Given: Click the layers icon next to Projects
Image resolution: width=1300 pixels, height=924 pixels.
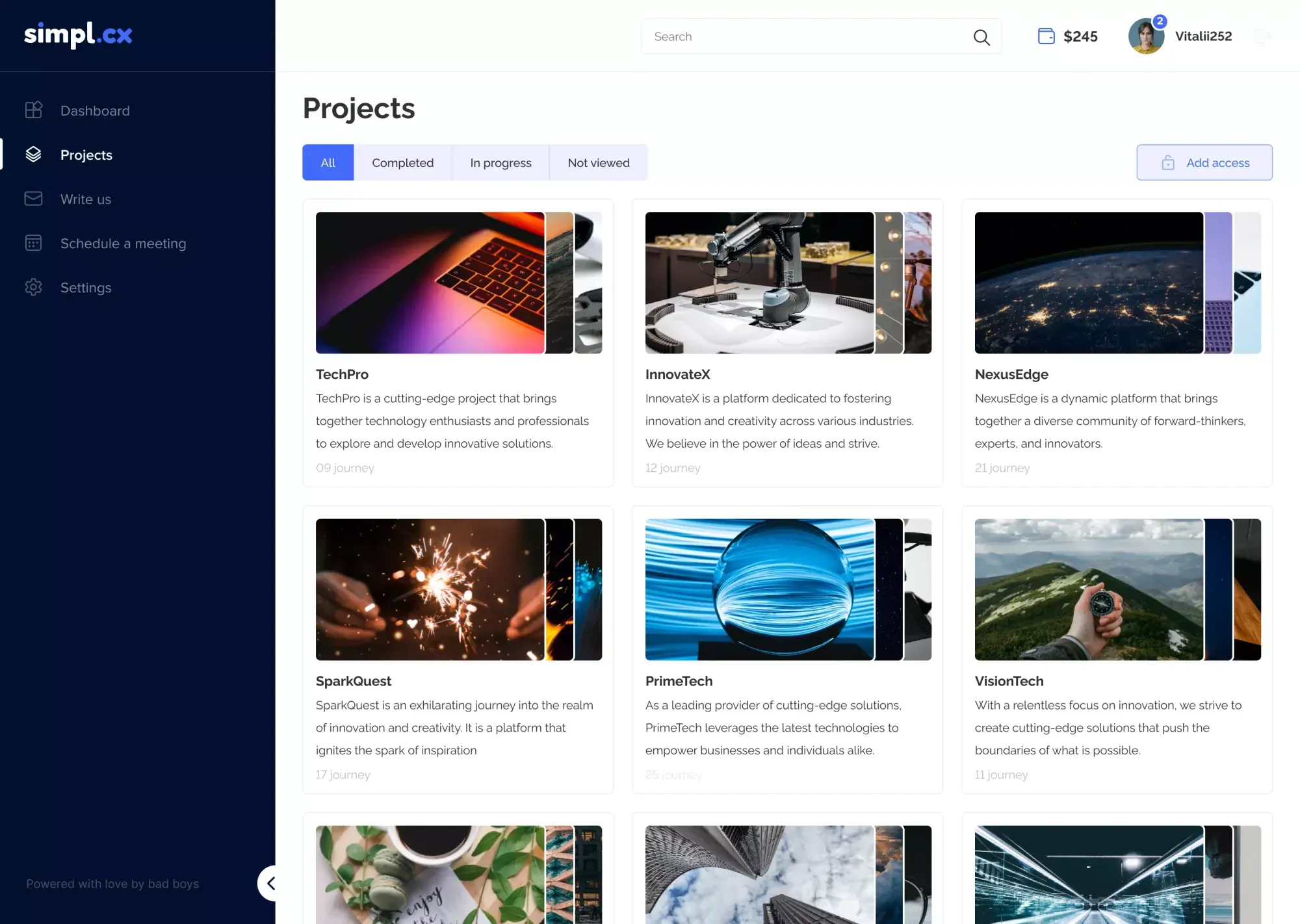Looking at the screenshot, I should point(34,155).
